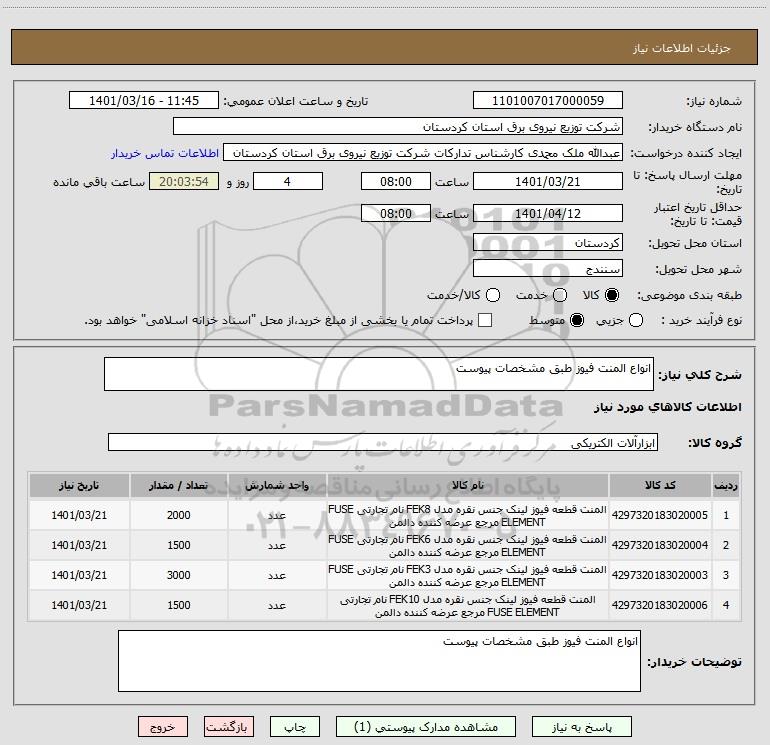This screenshot has height=745, width=770.
Task: Click the تعداد / مقدار column header
Action: [179, 485]
